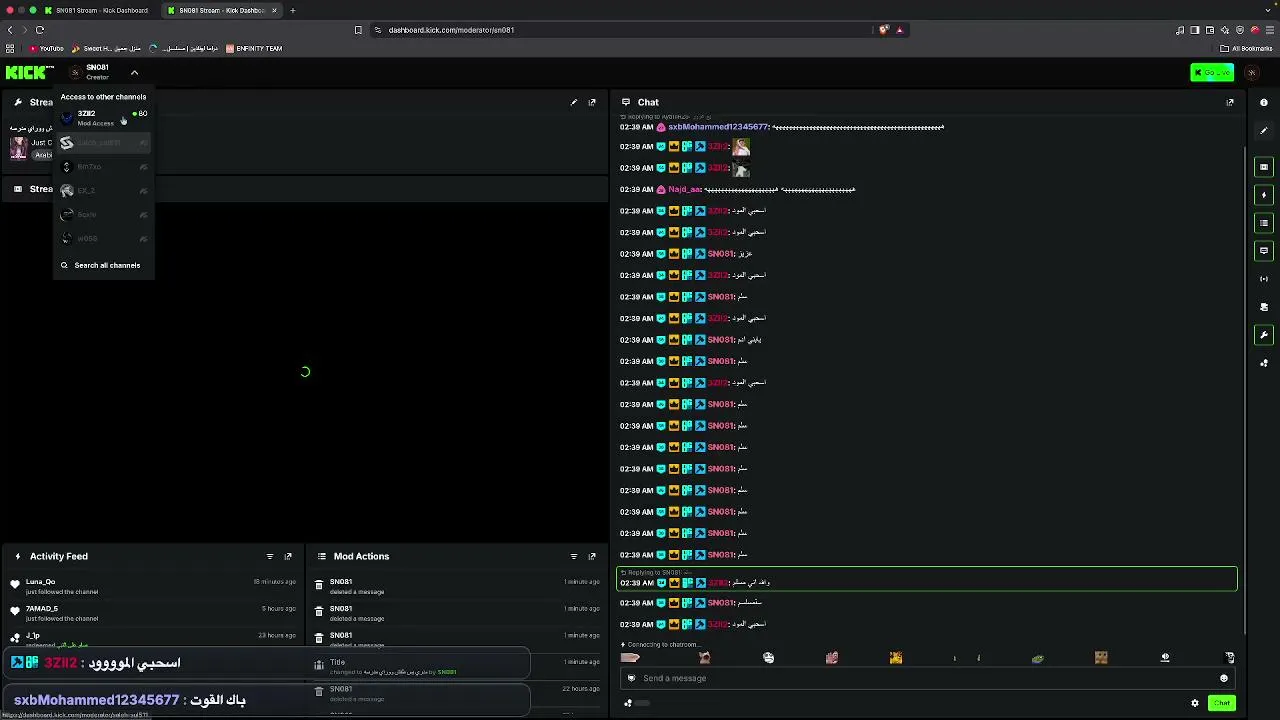The height and width of the screenshot is (720, 1280).
Task: Send message with the green Chat button
Action: [1222, 703]
